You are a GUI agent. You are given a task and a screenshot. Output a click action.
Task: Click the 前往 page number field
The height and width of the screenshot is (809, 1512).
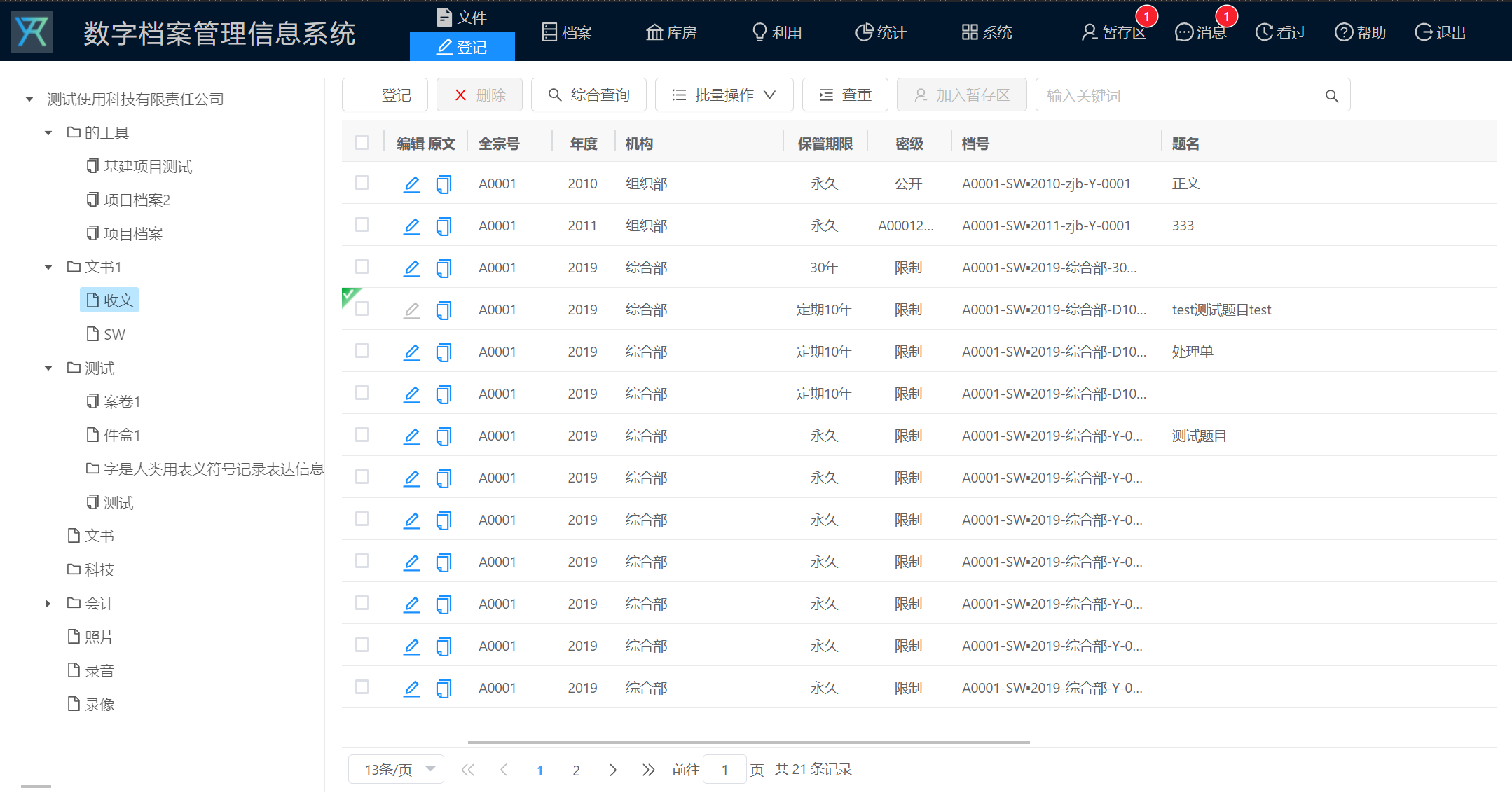[724, 770]
